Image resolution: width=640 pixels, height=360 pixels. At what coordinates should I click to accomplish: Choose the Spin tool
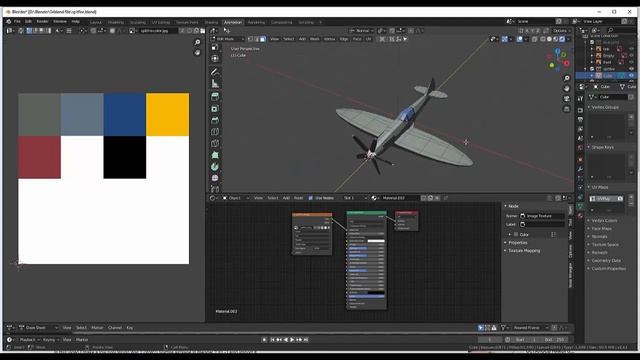215,167
